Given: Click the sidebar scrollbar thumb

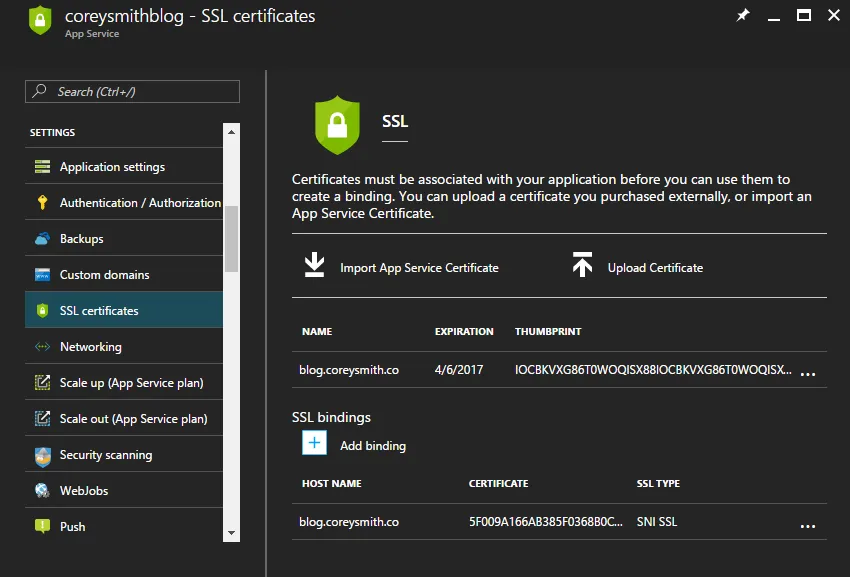Looking at the screenshot, I should coord(231,239).
